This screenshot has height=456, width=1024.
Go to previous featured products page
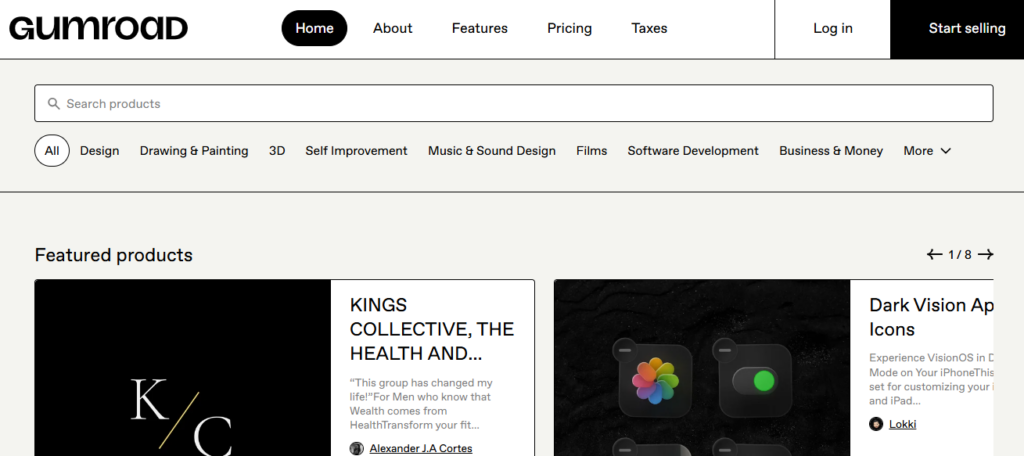[x=935, y=254]
